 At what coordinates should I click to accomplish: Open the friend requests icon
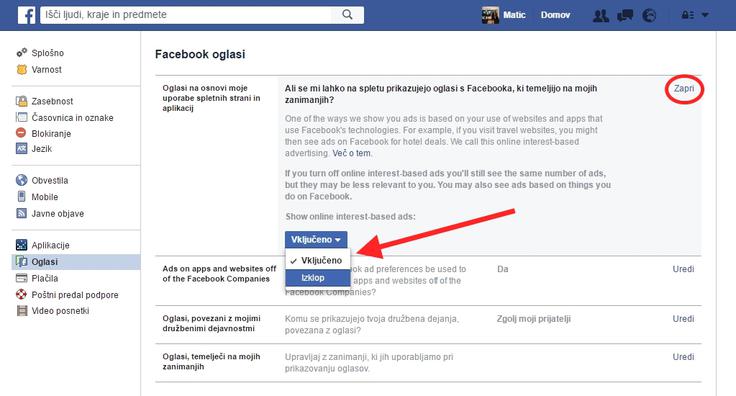pyautogui.click(x=601, y=15)
